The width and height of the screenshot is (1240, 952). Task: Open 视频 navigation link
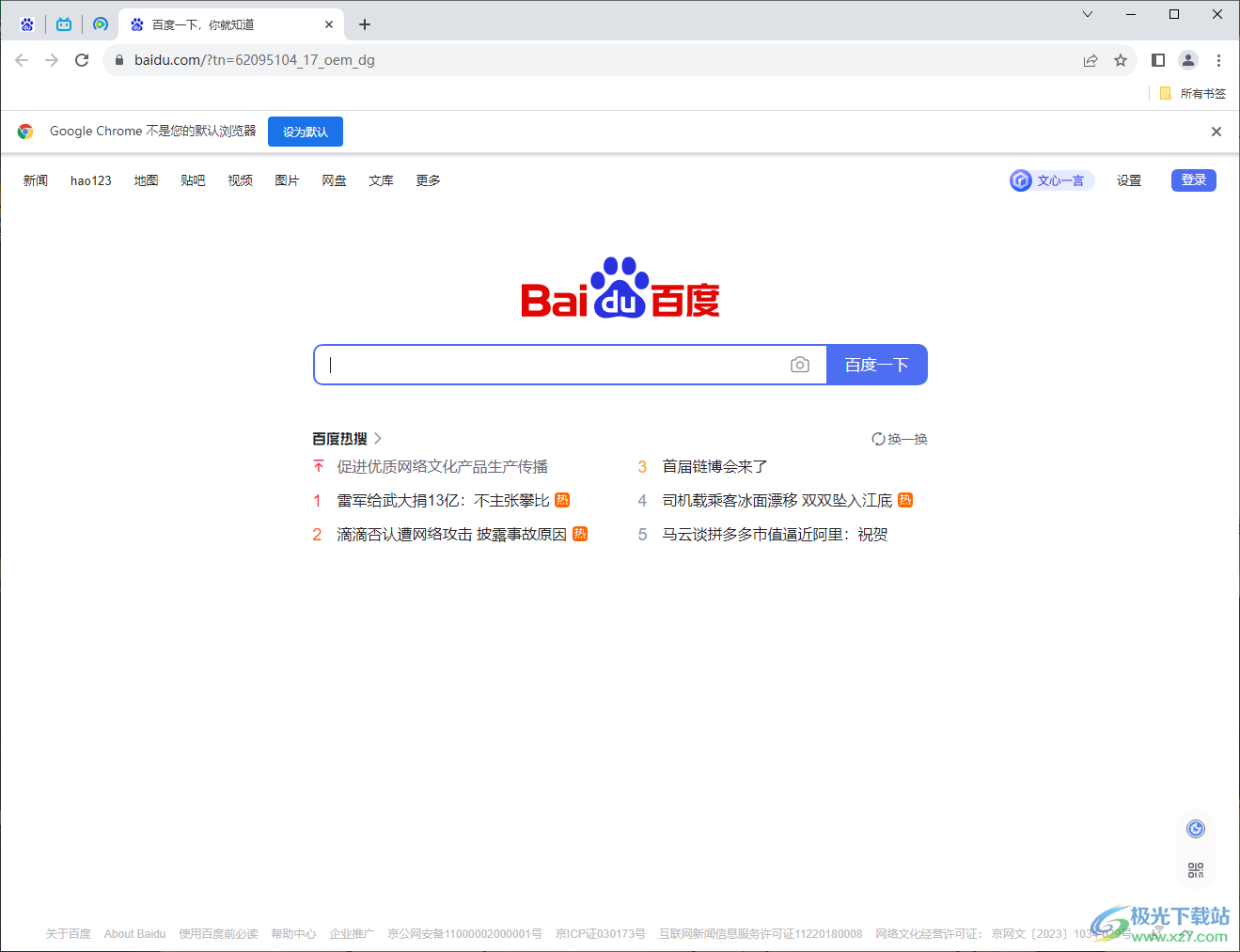(240, 180)
